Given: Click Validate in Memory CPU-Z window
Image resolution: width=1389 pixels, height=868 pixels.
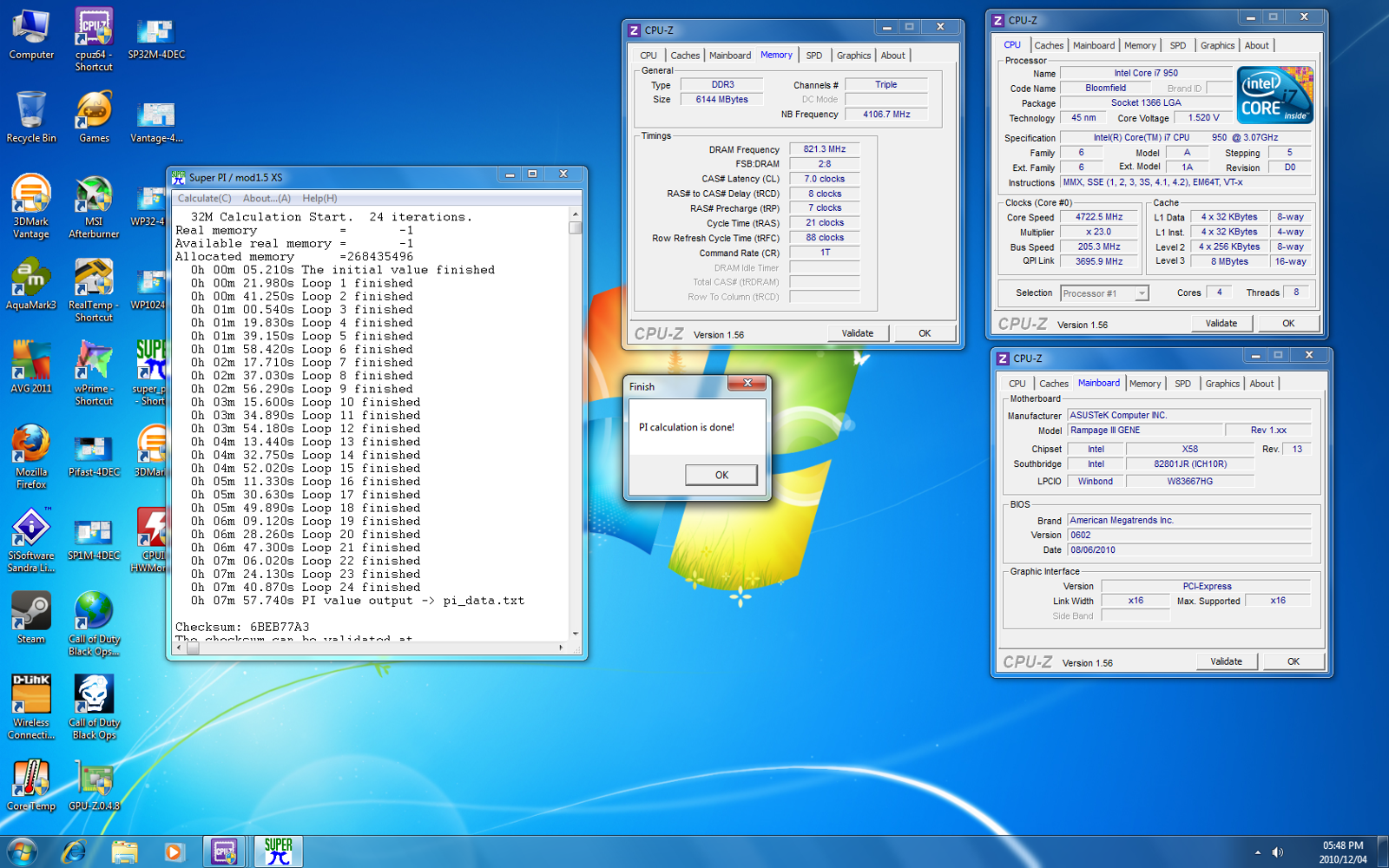Looking at the screenshot, I should click(858, 333).
